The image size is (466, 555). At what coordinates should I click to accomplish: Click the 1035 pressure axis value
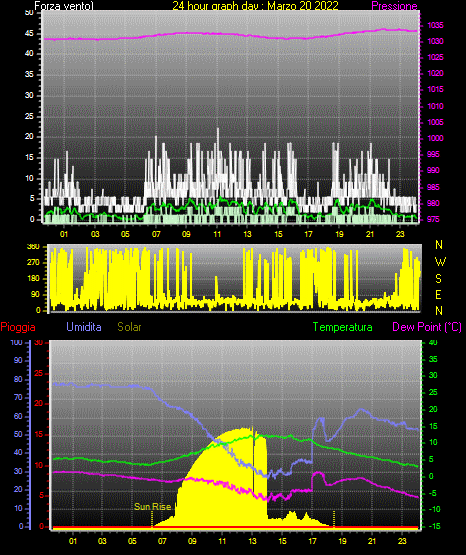point(436,25)
